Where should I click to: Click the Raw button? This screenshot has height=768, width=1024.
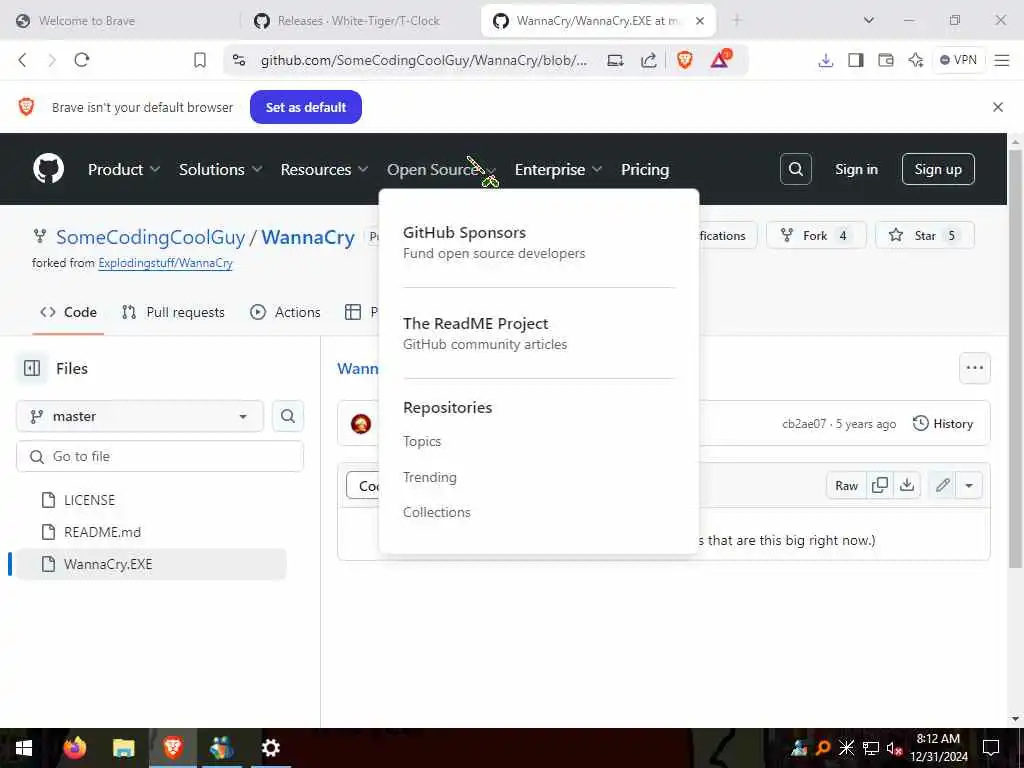(x=846, y=485)
